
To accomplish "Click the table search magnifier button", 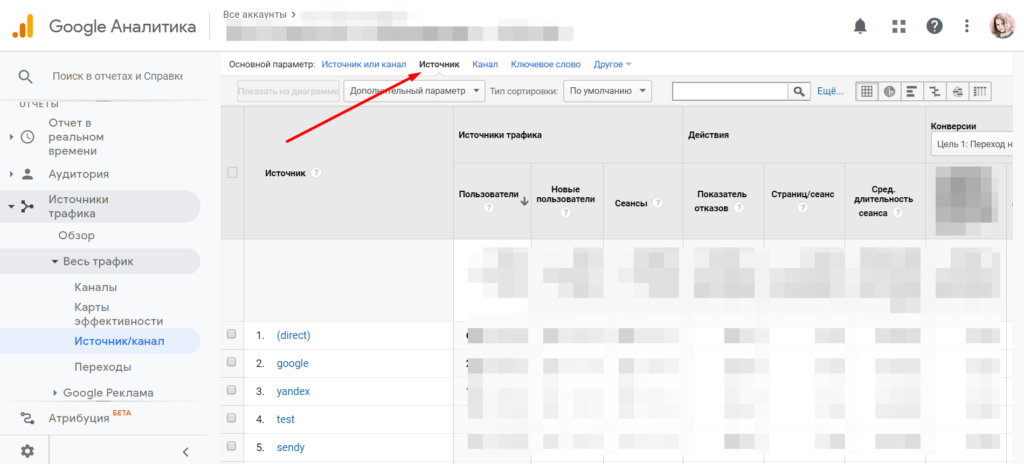I will pyautogui.click(x=799, y=91).
